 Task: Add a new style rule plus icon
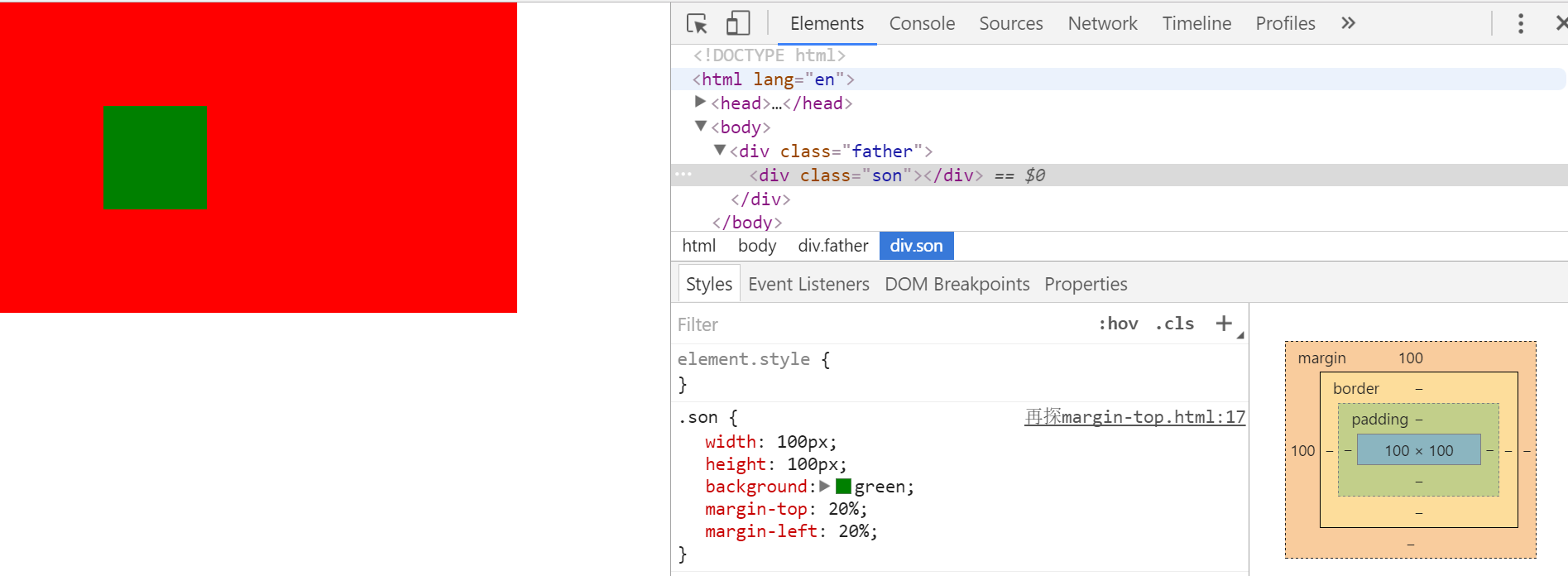(x=1224, y=324)
